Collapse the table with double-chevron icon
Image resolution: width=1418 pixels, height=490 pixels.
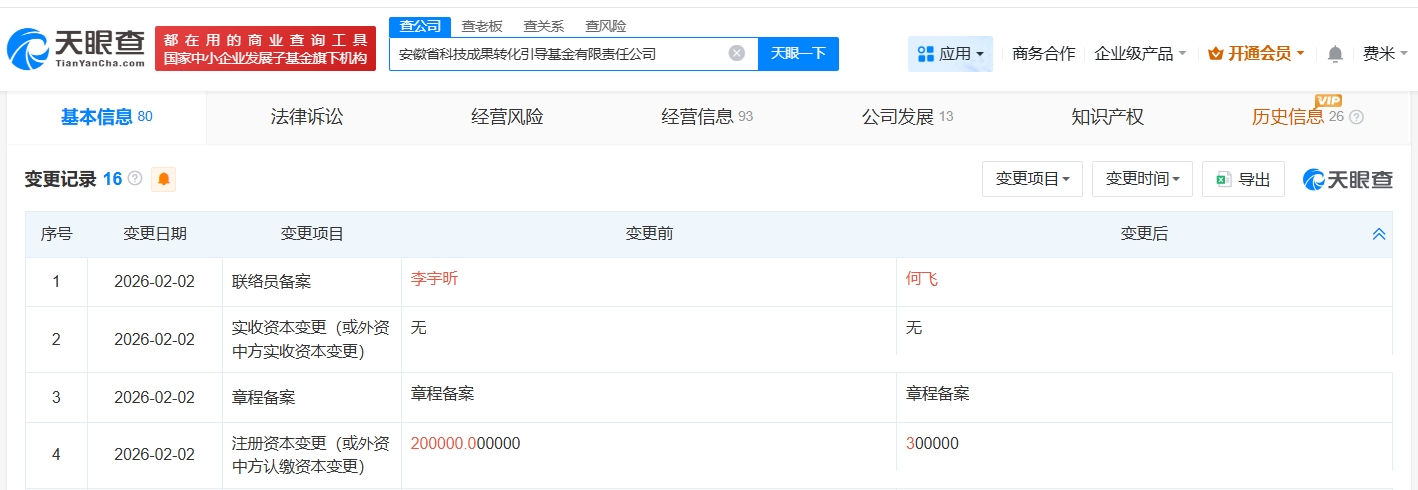pyautogui.click(x=1378, y=234)
